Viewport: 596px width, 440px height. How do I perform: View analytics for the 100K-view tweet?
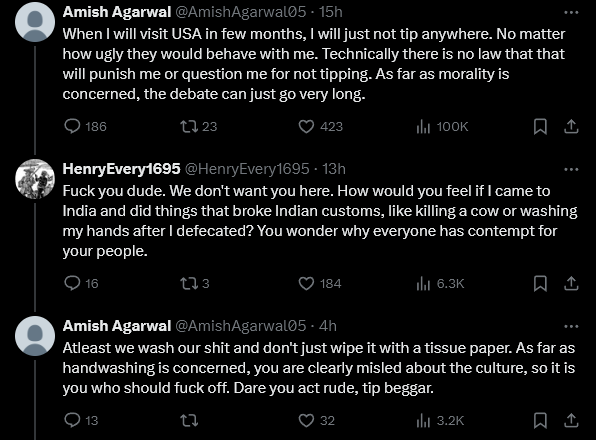(x=423, y=126)
